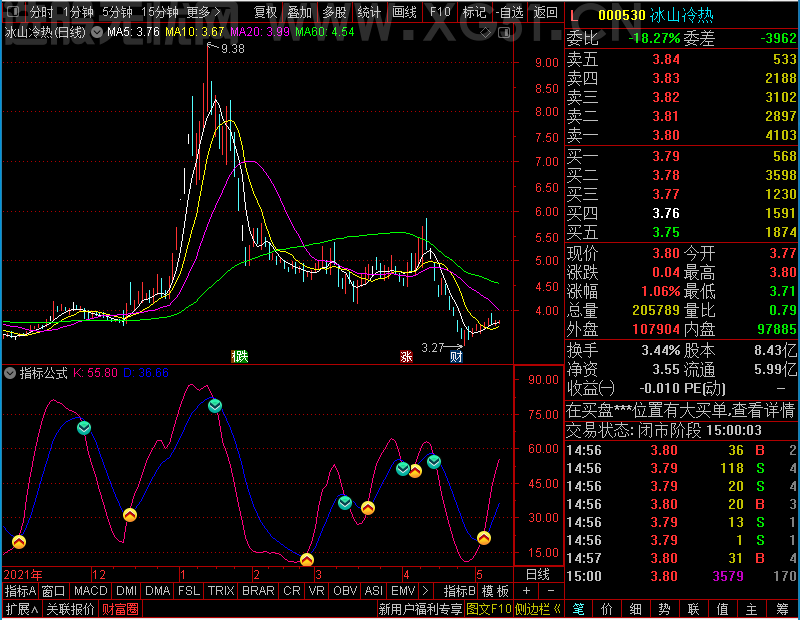Click the last green sell signal in April

434,462
